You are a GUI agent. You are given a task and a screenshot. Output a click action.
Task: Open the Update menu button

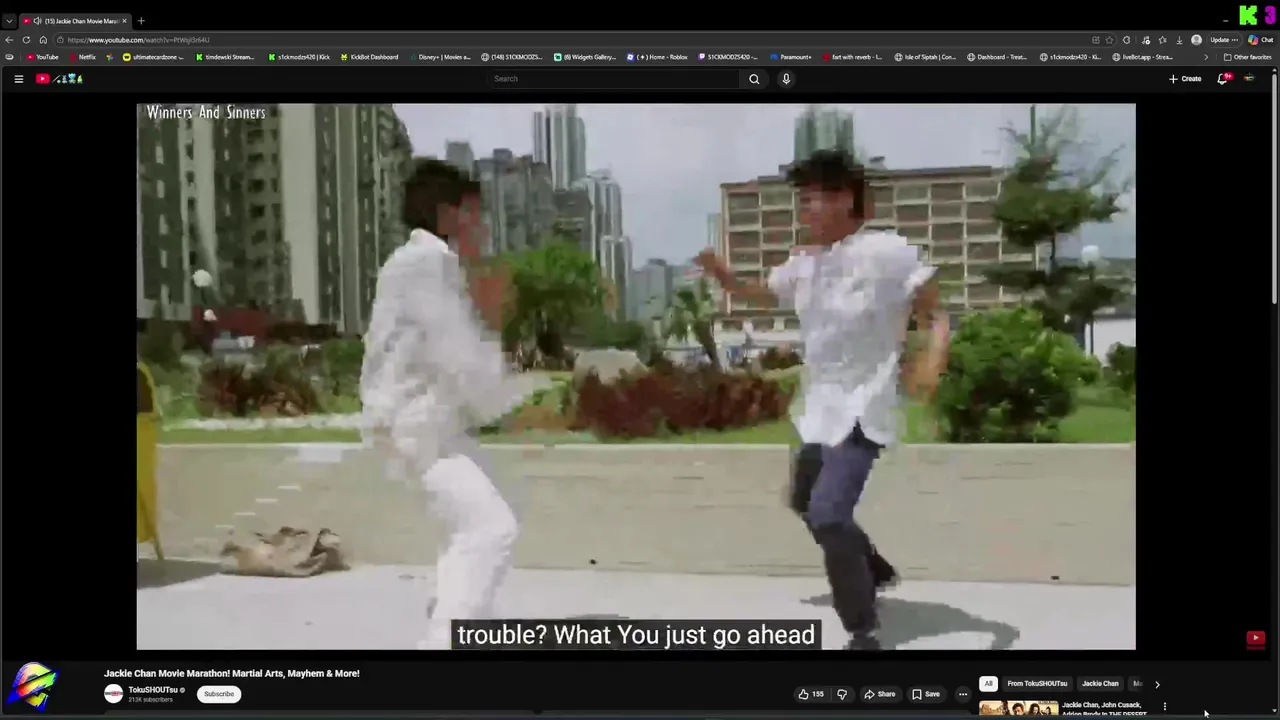1224,40
